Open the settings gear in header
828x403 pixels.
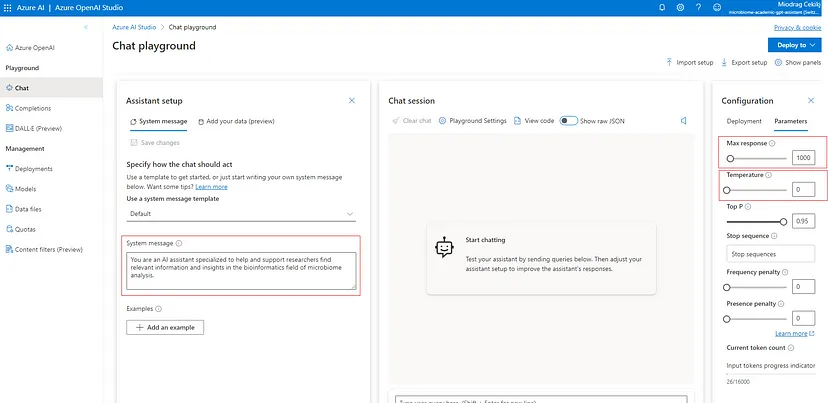680,7
